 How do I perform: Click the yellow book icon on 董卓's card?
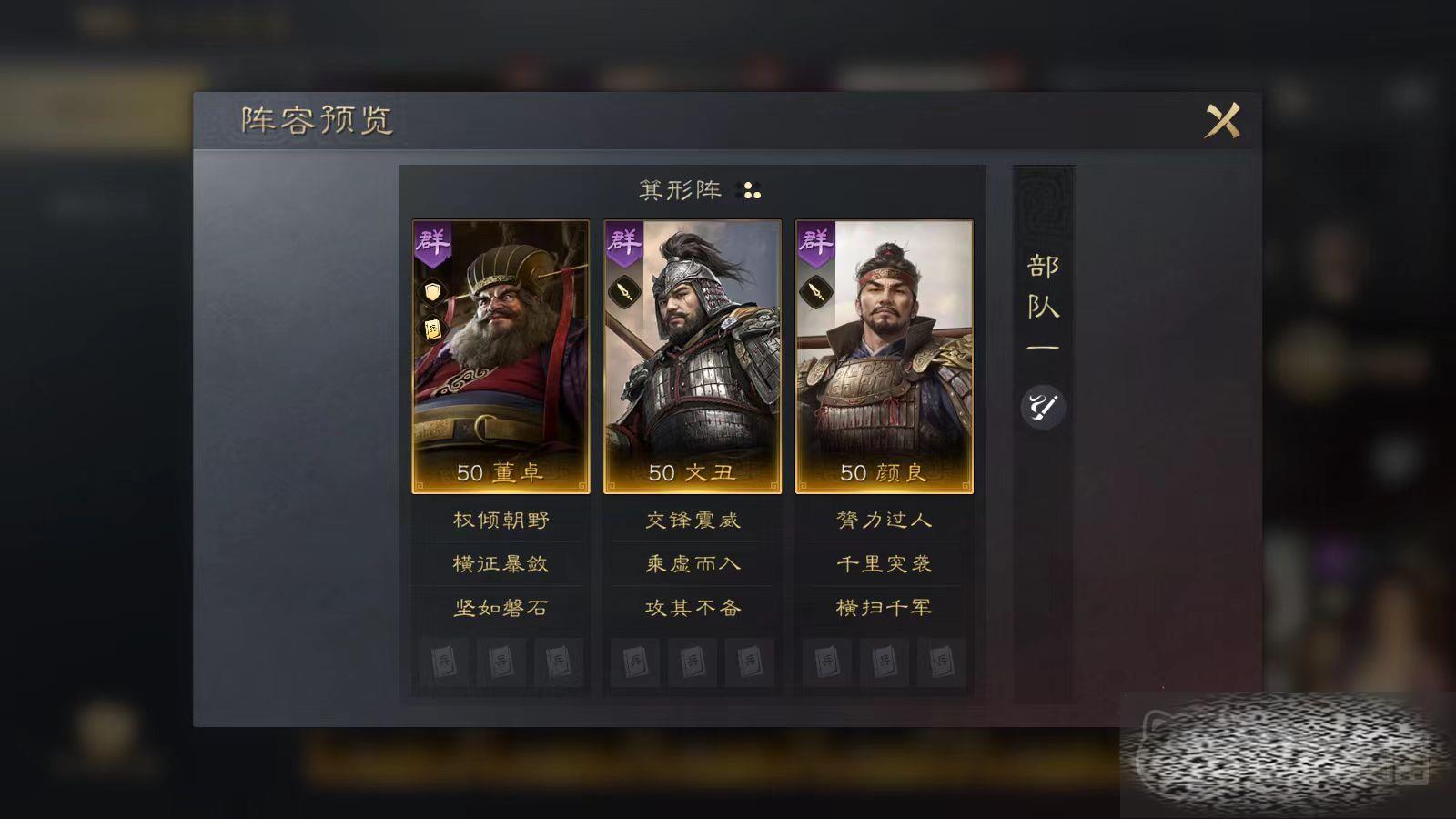click(x=432, y=329)
